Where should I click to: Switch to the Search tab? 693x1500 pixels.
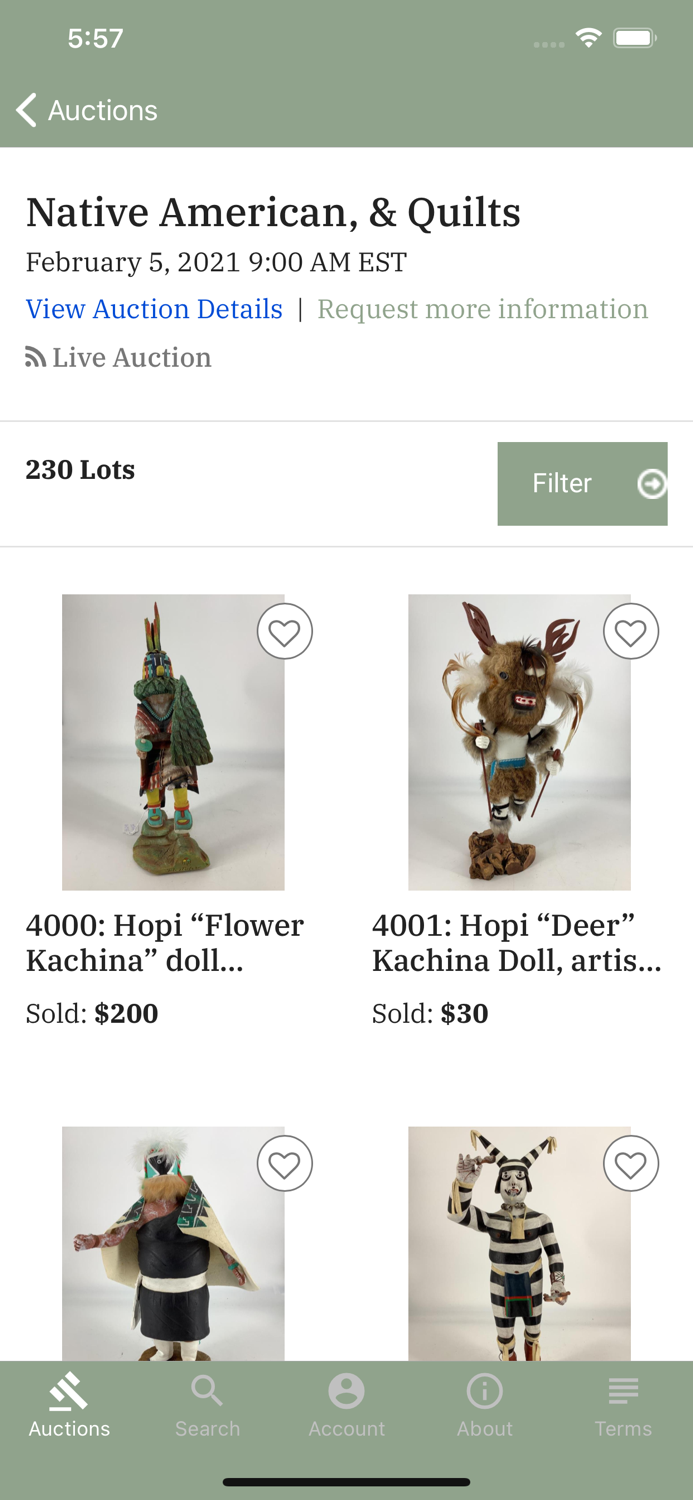(x=207, y=1405)
